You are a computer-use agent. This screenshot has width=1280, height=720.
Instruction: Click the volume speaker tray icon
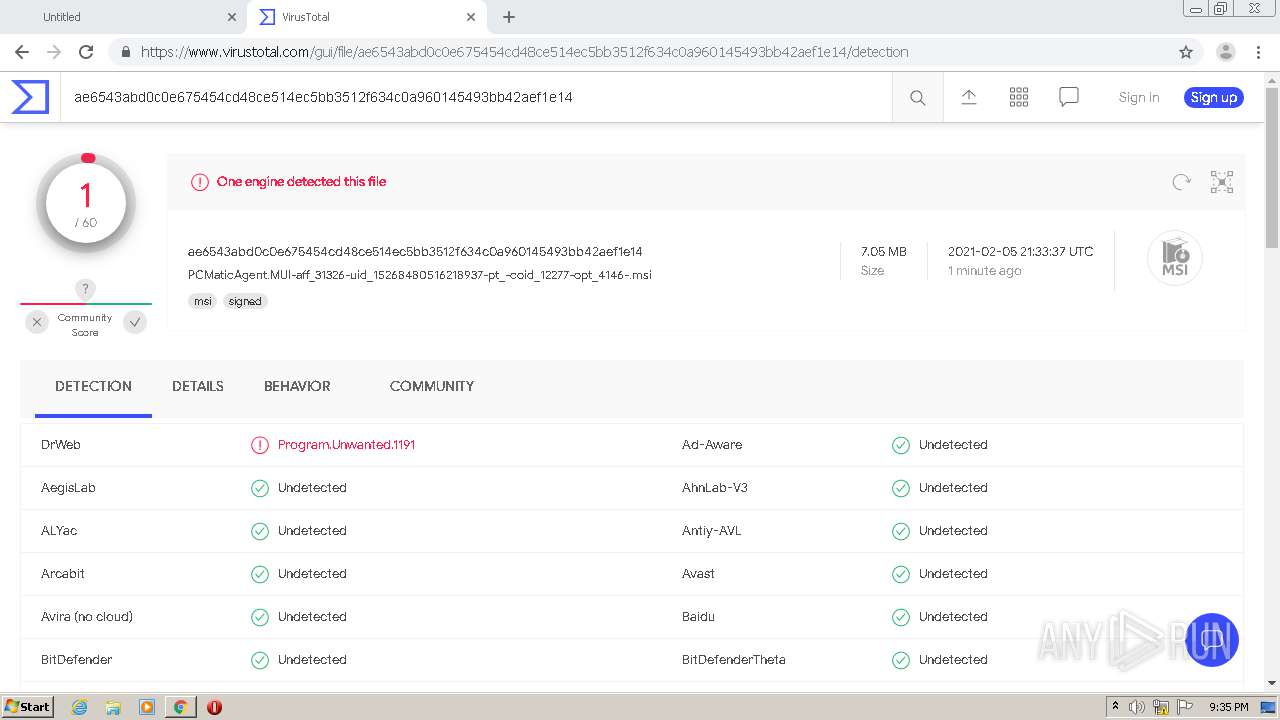pos(1137,707)
